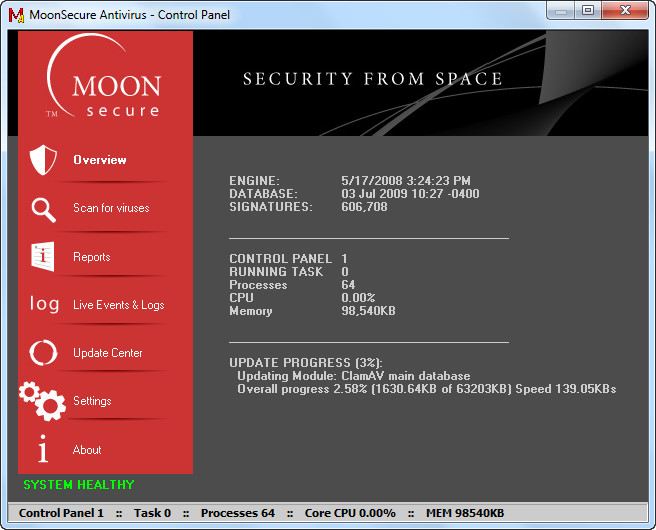Click the Moon Secure logo
656x530 pixels.
(x=103, y=77)
